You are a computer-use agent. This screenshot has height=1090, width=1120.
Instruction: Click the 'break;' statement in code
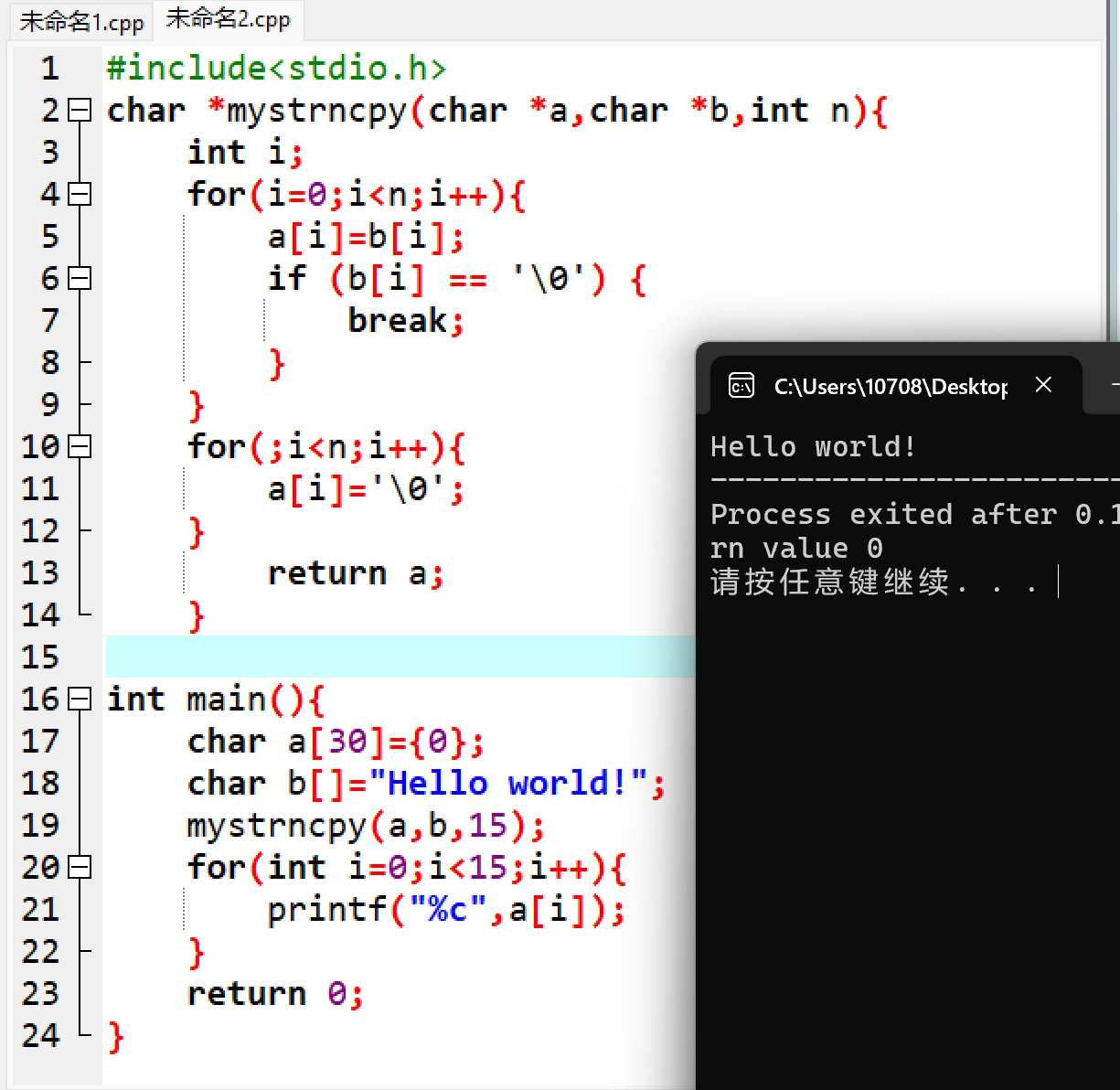[406, 321]
